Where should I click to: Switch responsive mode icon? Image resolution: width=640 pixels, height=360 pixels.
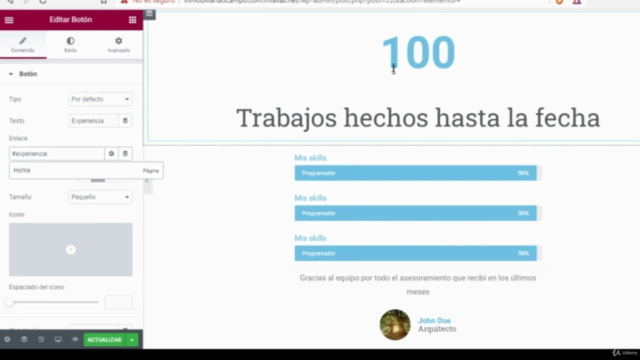tap(58, 340)
